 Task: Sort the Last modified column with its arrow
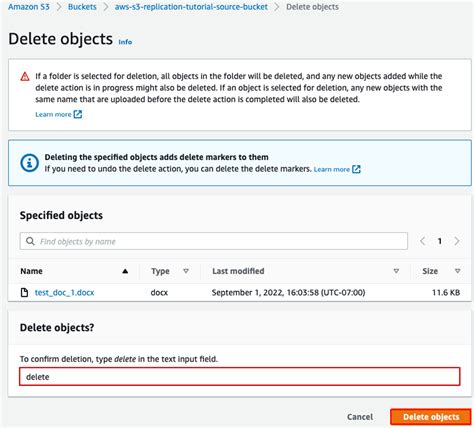(396, 271)
